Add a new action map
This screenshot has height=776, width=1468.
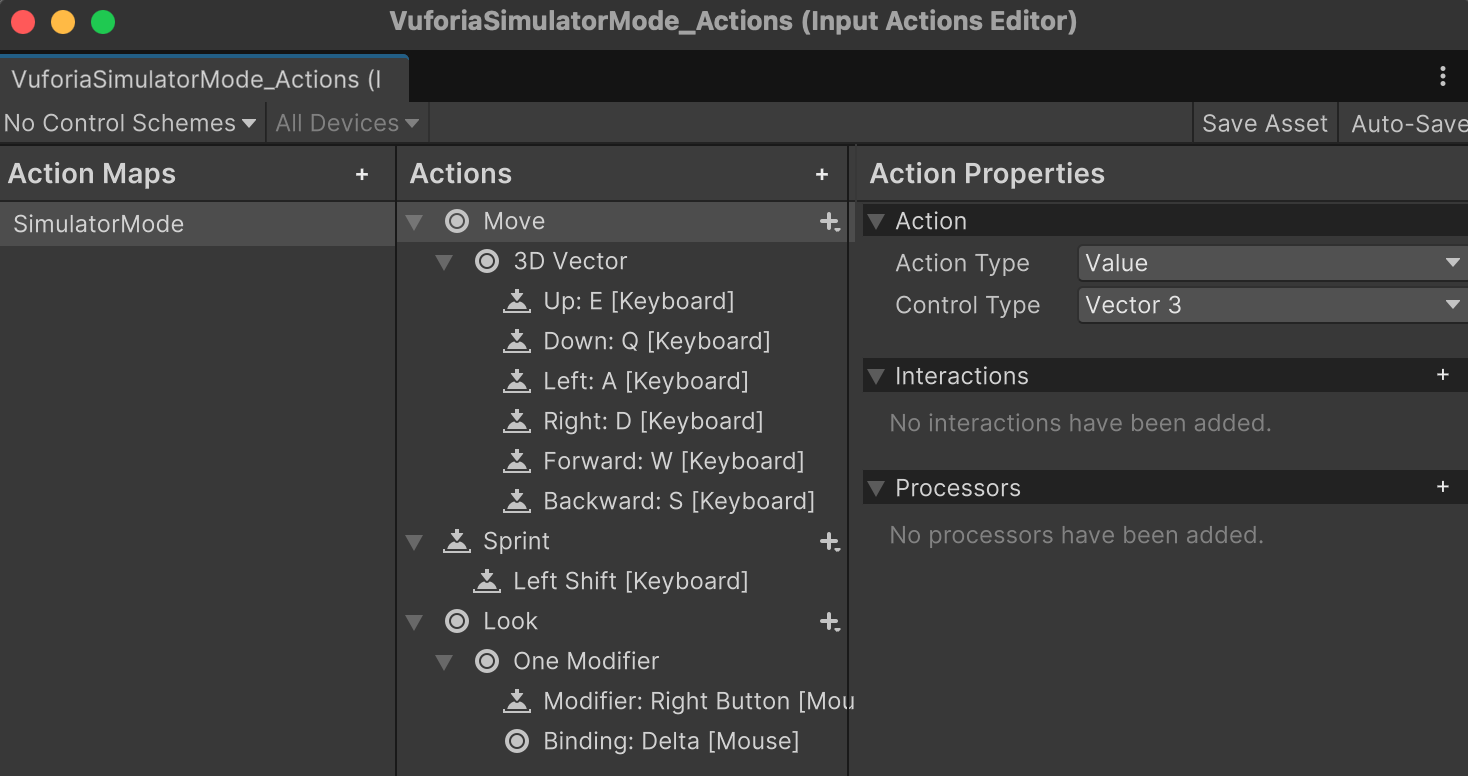coord(362,175)
